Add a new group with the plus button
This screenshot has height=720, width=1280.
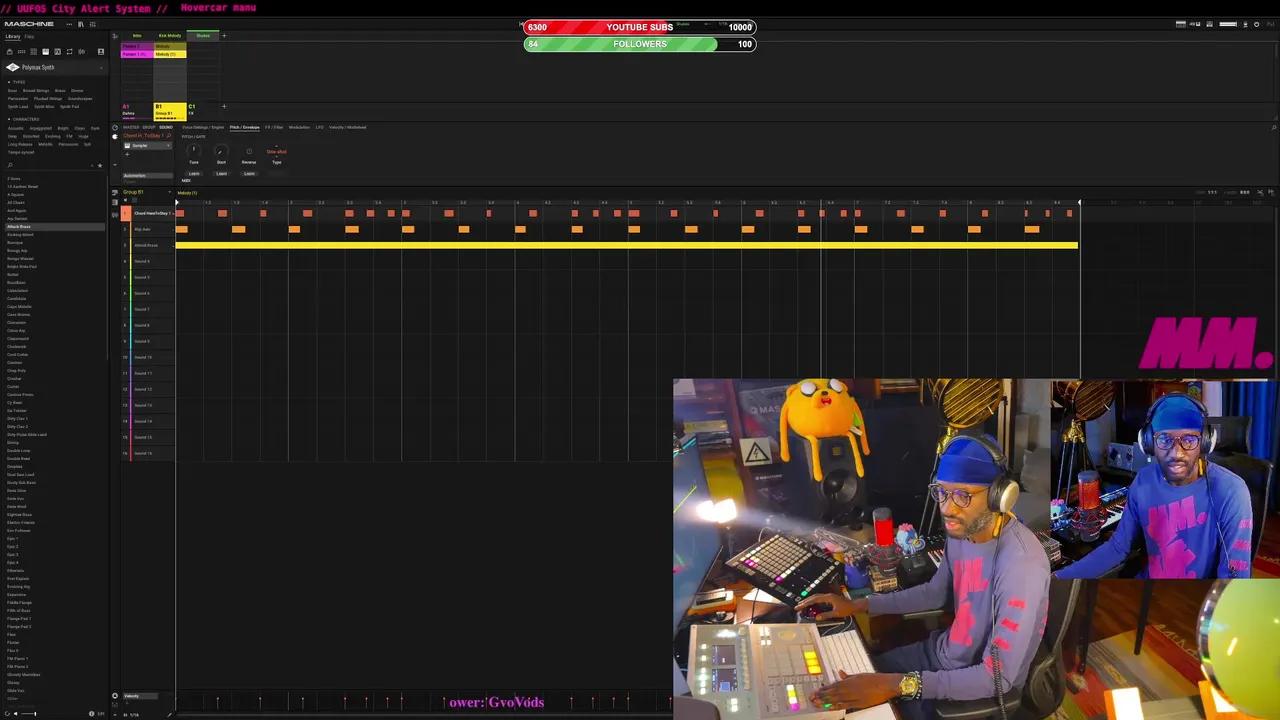point(224,106)
